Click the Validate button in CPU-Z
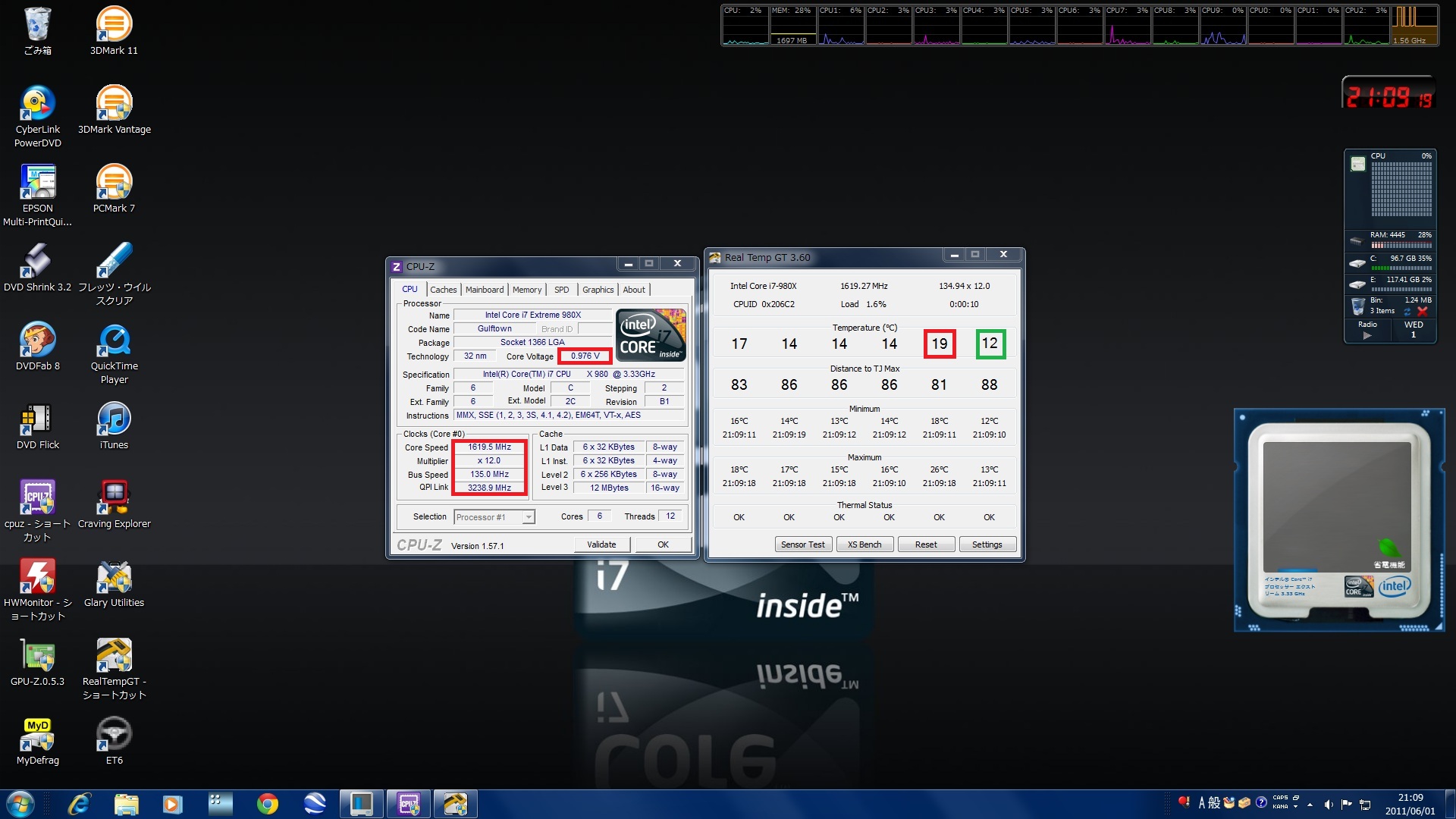The image size is (1456, 819). [601, 544]
